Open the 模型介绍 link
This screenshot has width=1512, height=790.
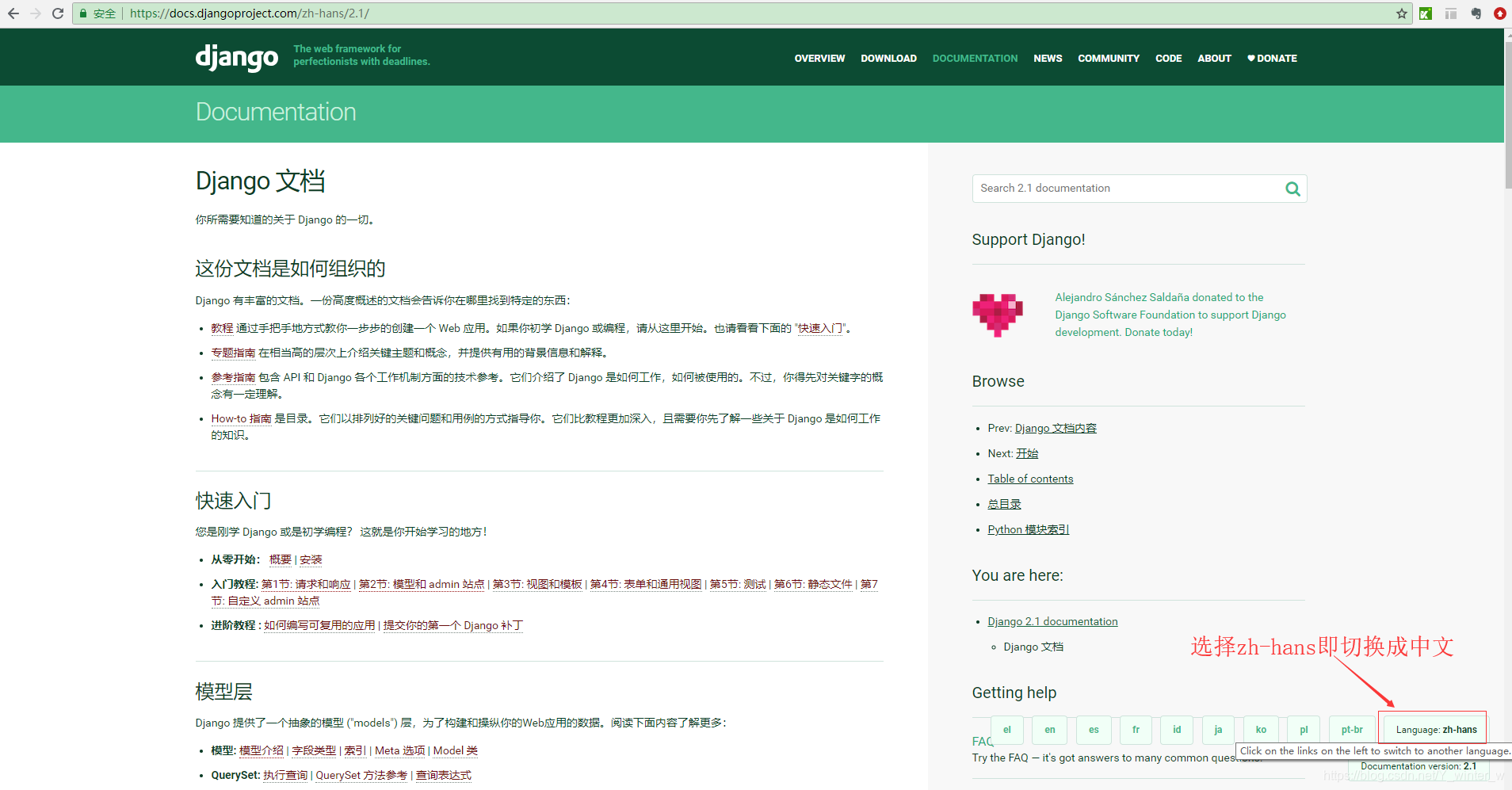[262, 750]
